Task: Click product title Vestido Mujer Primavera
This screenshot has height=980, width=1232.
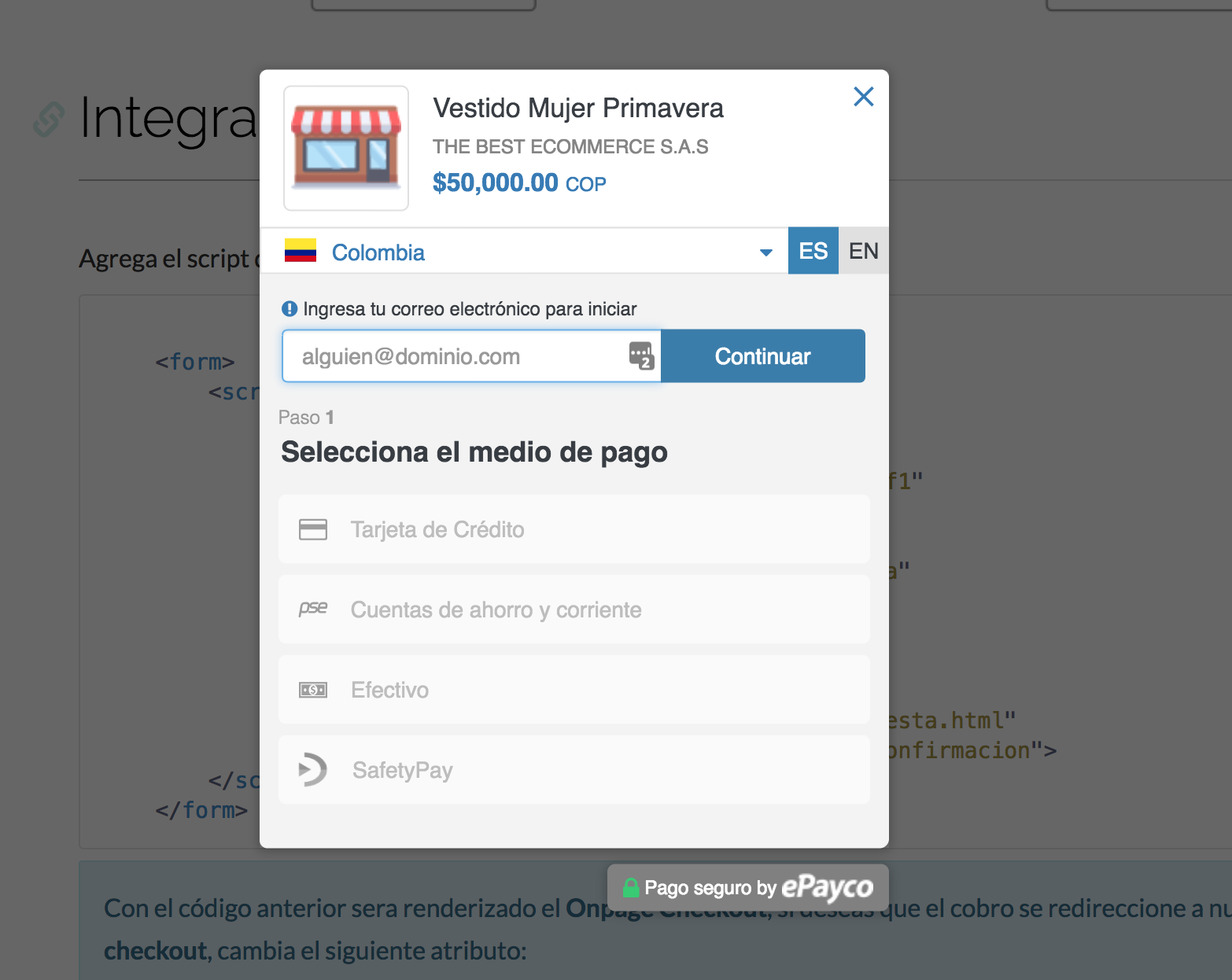Action: [x=578, y=109]
